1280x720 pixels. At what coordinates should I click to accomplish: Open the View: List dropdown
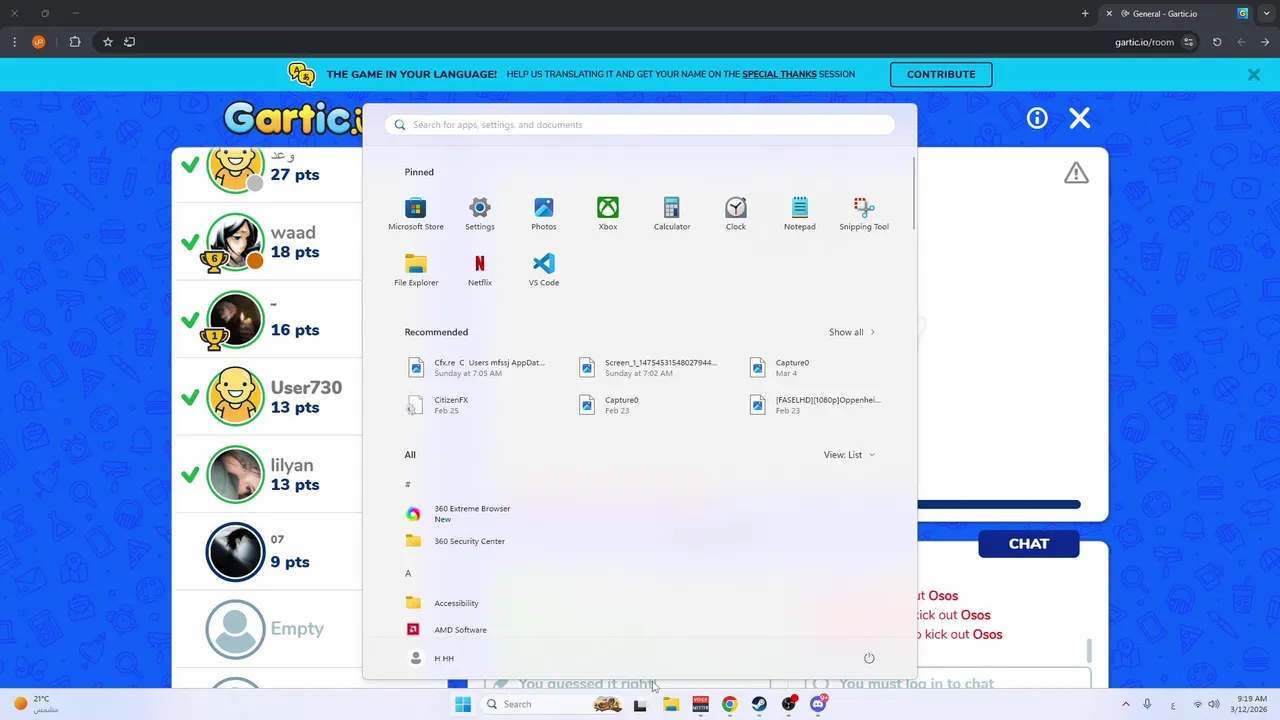pyautogui.click(x=849, y=455)
